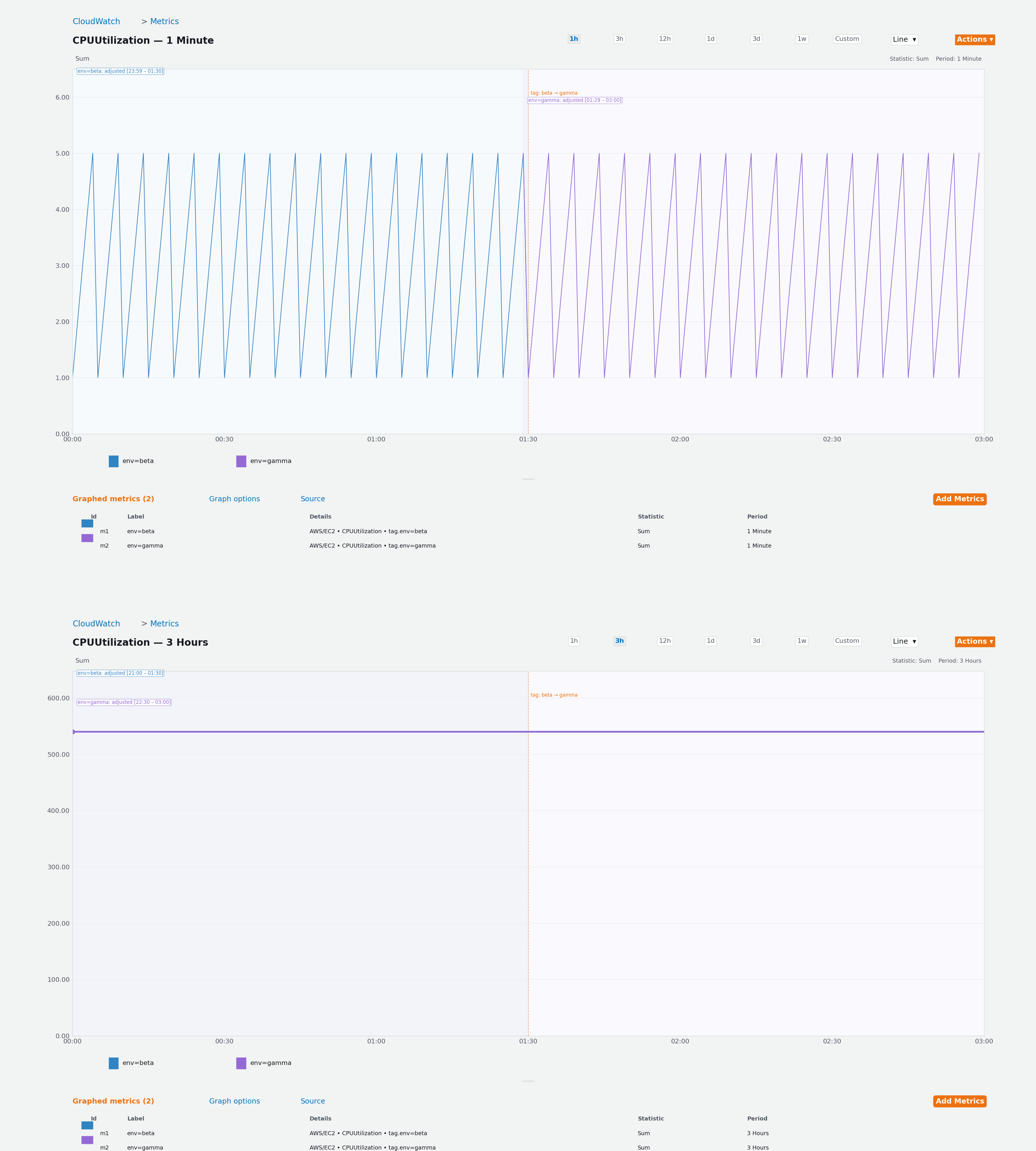This screenshot has height=1151, width=1036.
Task: Click the Metrics breadcrumb on 1 Minute panel
Action: pyautogui.click(x=164, y=21)
